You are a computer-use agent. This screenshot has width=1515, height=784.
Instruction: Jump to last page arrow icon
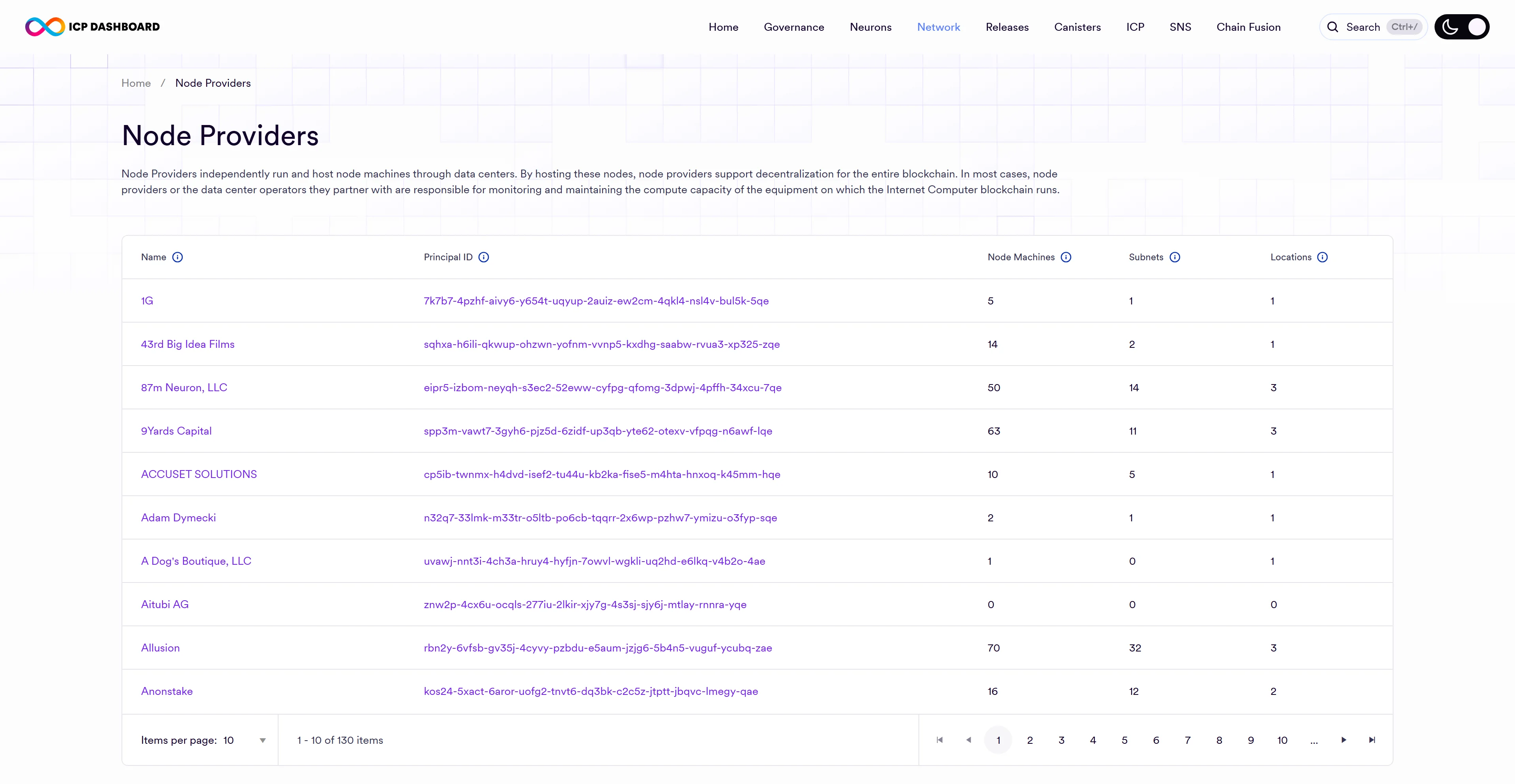tap(1372, 740)
